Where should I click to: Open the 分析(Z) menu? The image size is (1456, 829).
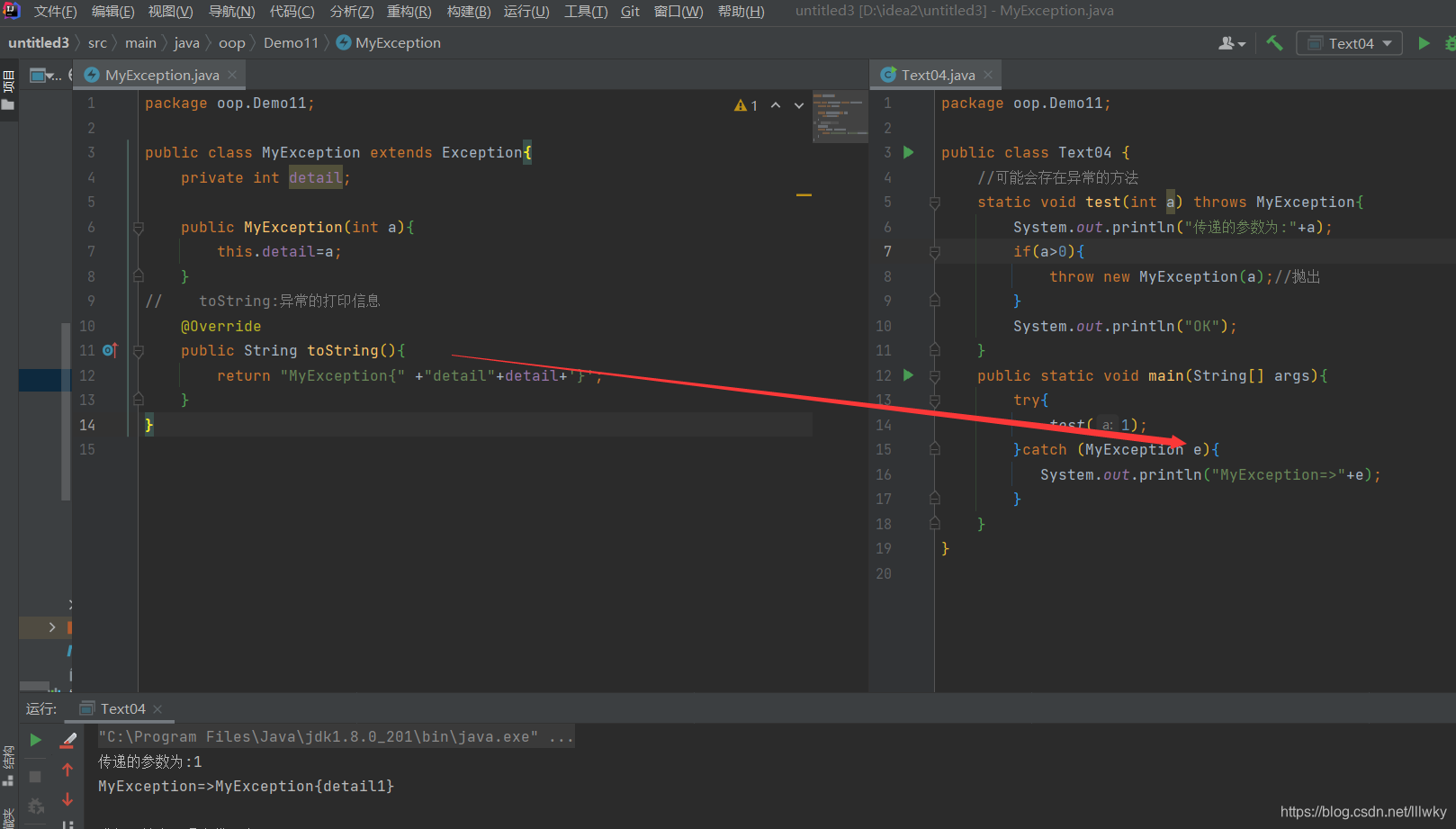(352, 11)
